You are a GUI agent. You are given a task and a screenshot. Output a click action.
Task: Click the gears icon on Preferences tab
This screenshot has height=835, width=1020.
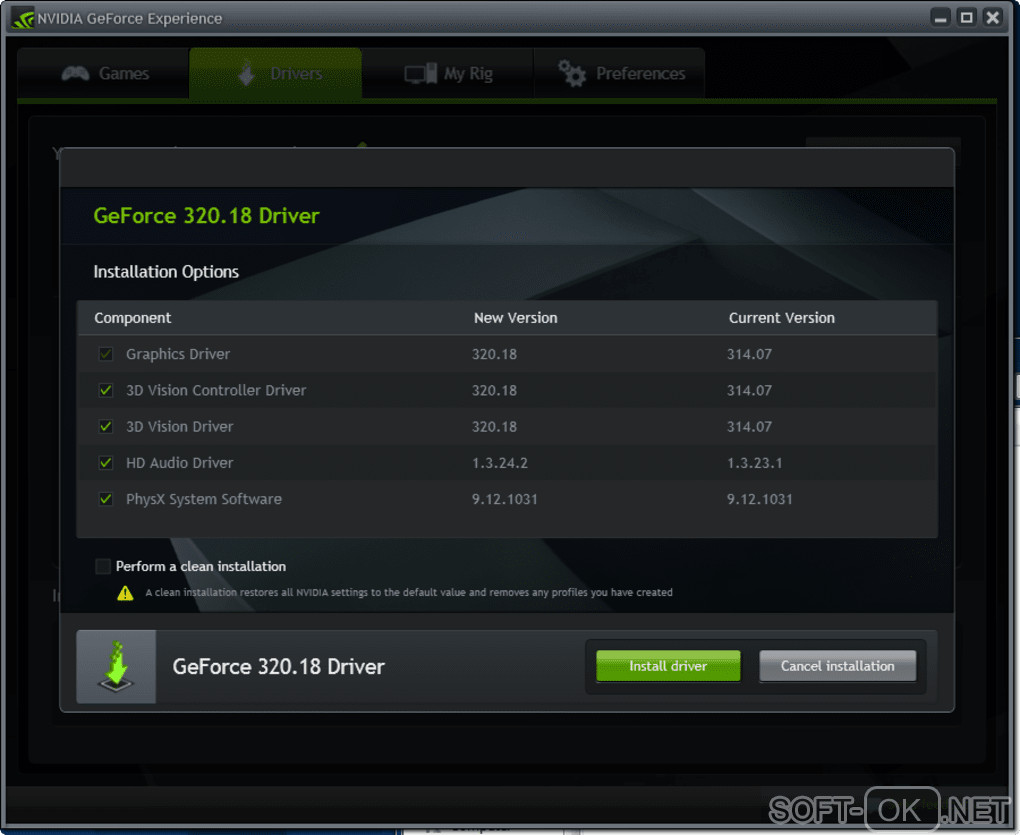[x=572, y=73]
